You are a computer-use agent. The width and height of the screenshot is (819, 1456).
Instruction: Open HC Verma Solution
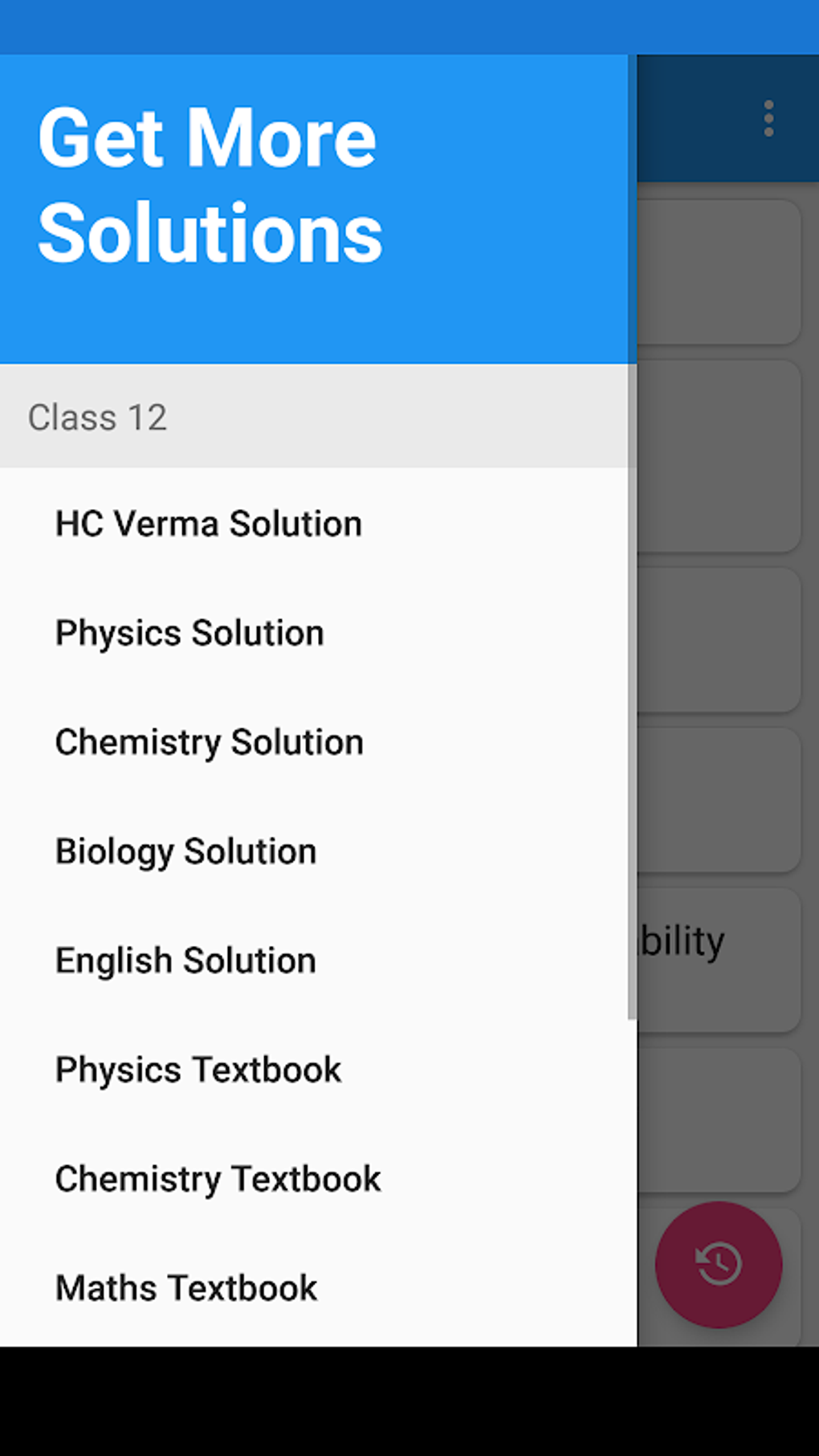click(x=209, y=524)
